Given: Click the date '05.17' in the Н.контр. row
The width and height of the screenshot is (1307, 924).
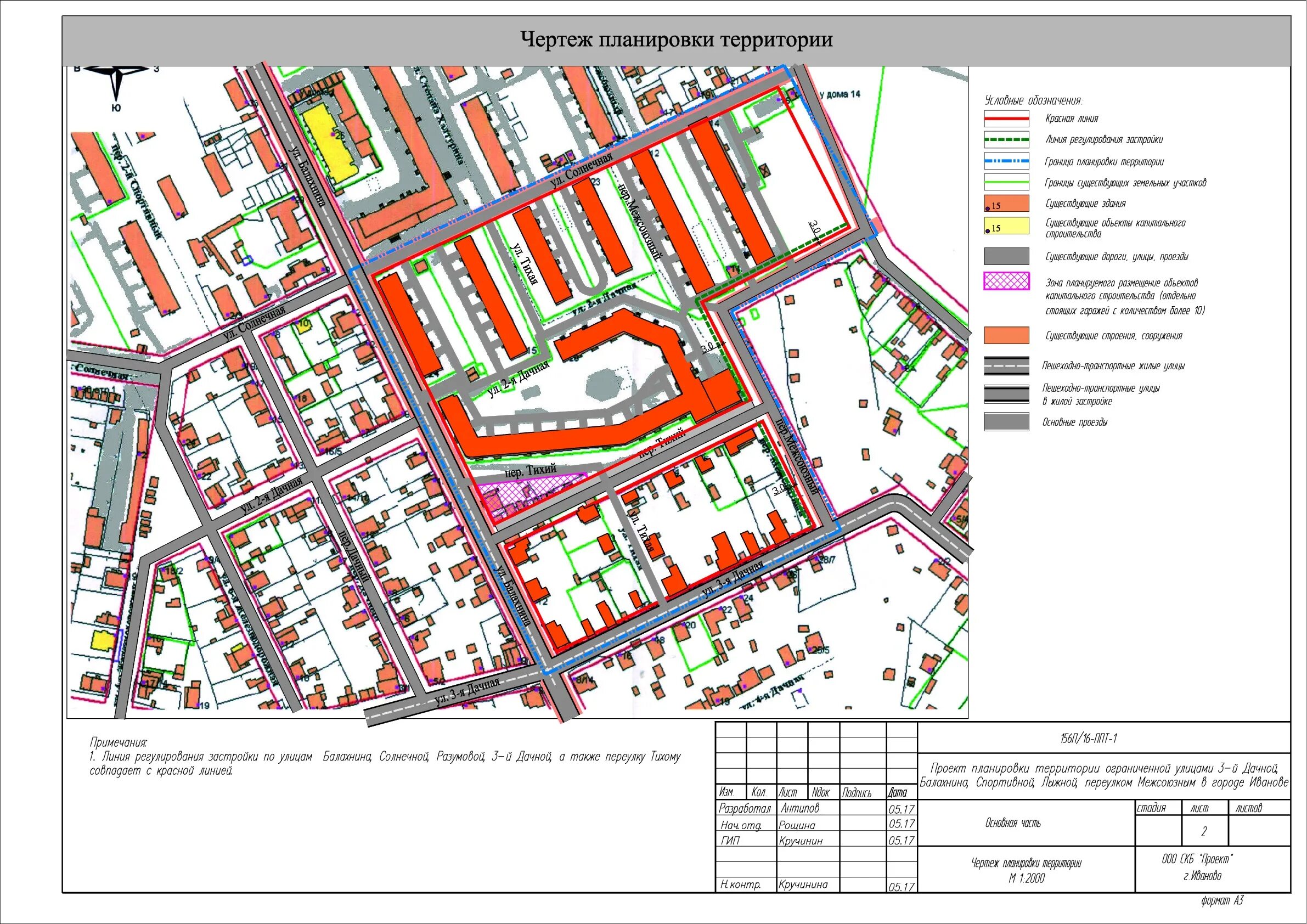Looking at the screenshot, I should pos(901,887).
